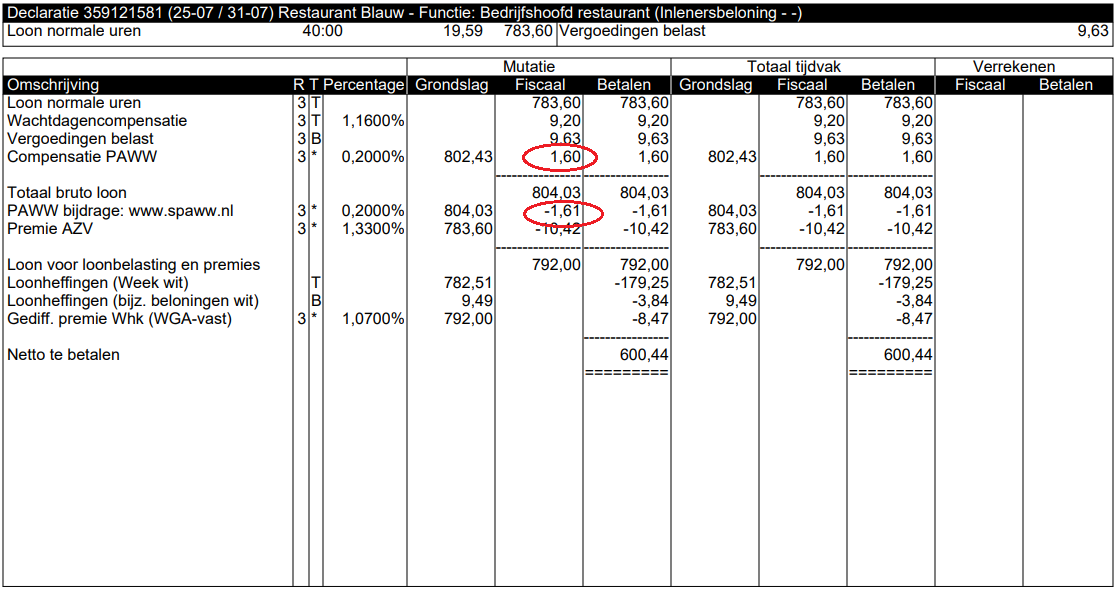Click the 40:00 hours value
Image resolution: width=1116 pixels, height=590 pixels.
tap(322, 31)
